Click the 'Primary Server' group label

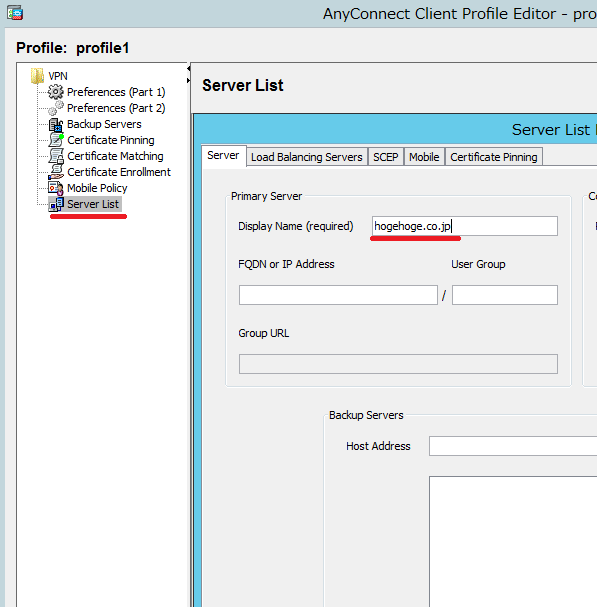point(266,196)
